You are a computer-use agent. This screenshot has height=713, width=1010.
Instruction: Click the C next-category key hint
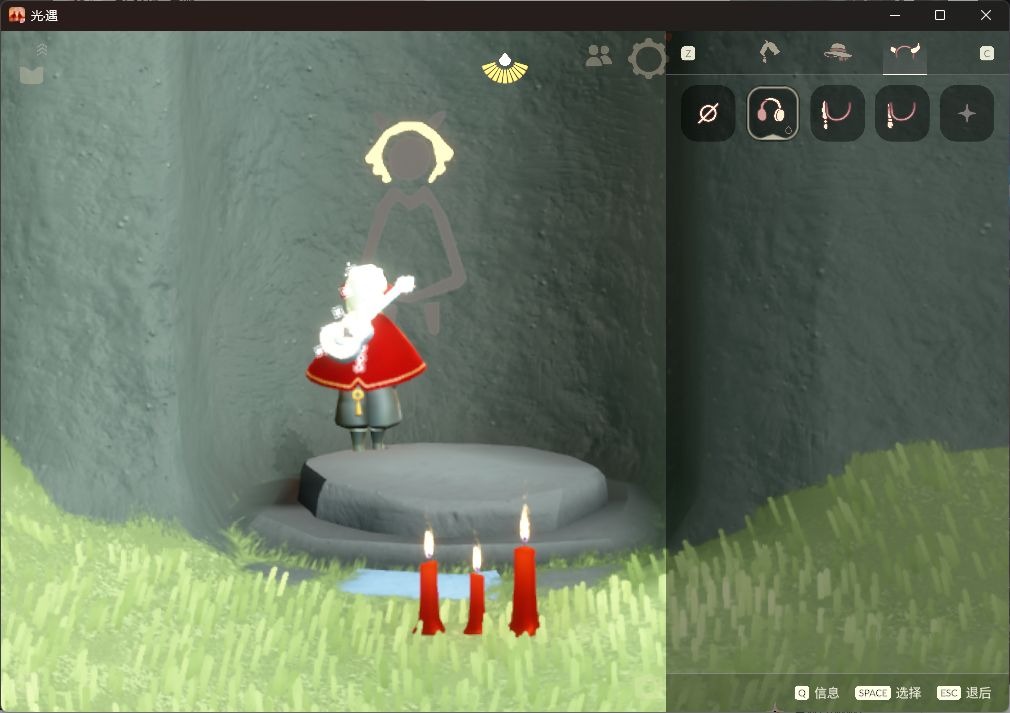click(x=987, y=53)
